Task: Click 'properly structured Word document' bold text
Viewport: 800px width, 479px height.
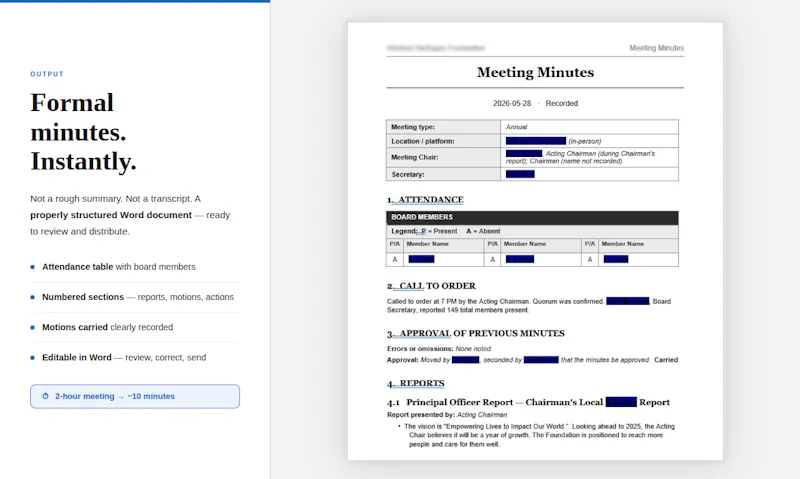Action: 111,215
